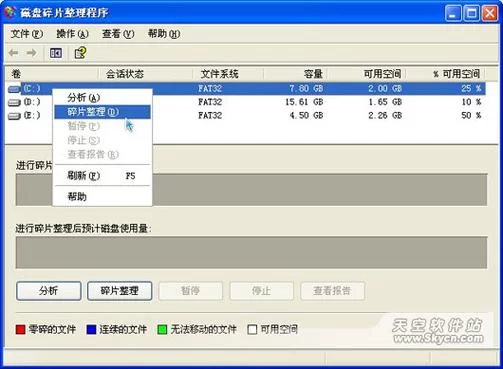This screenshot has width=503, height=369.
Task: Minimize the defragmenter window
Action: tap(453, 14)
